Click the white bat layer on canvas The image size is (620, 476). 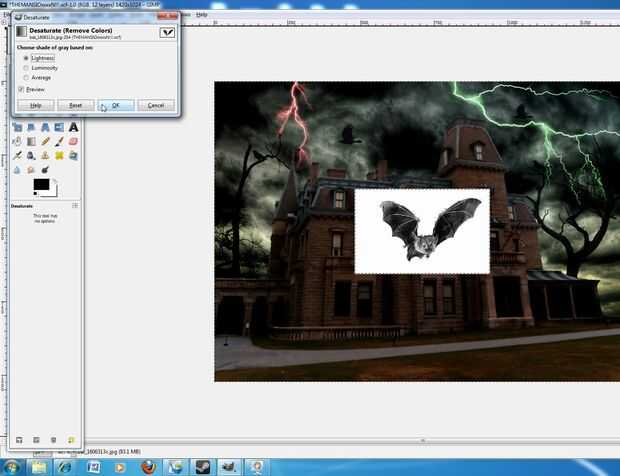pyautogui.click(x=422, y=231)
